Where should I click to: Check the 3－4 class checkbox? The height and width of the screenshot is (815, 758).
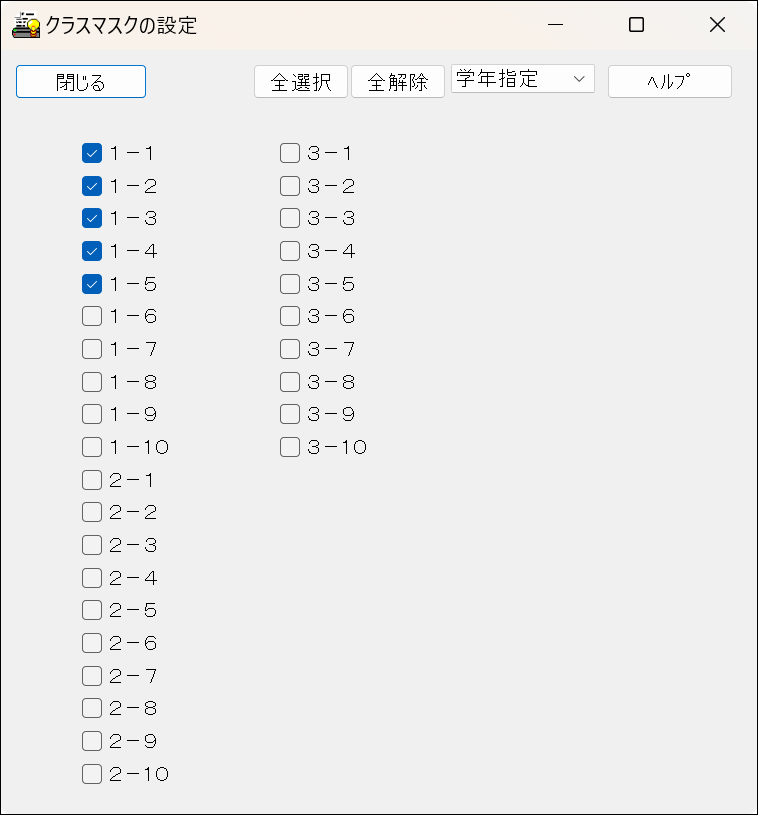click(290, 251)
